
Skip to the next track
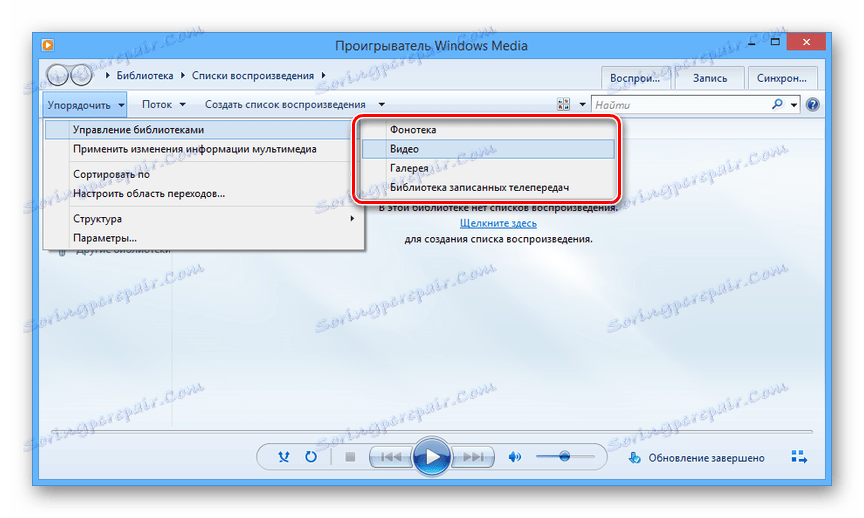pyautogui.click(x=472, y=457)
